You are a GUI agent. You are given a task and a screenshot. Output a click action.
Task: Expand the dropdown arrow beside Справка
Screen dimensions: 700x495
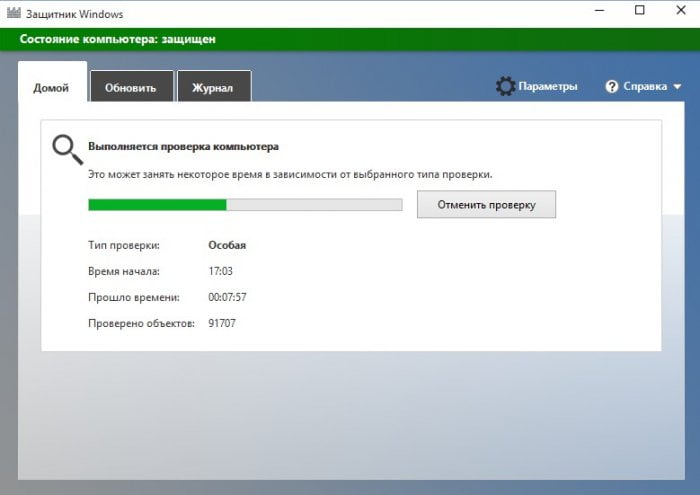point(677,87)
